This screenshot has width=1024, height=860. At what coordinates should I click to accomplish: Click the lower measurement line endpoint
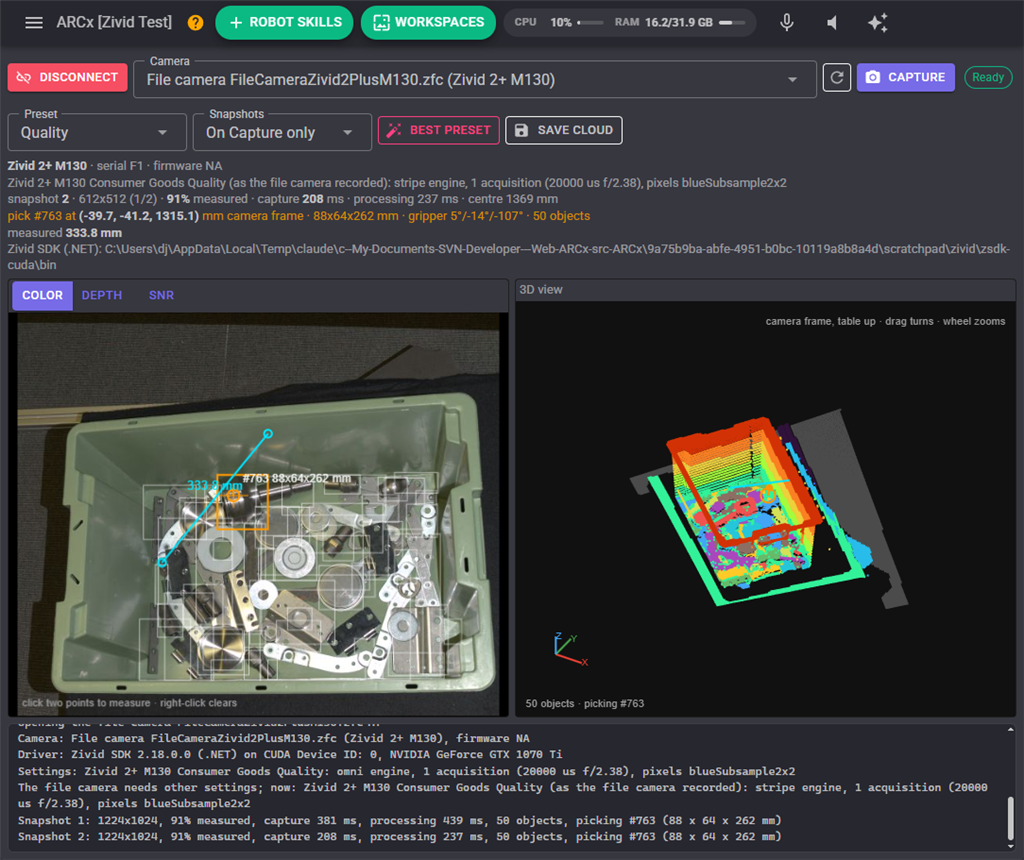[162, 563]
